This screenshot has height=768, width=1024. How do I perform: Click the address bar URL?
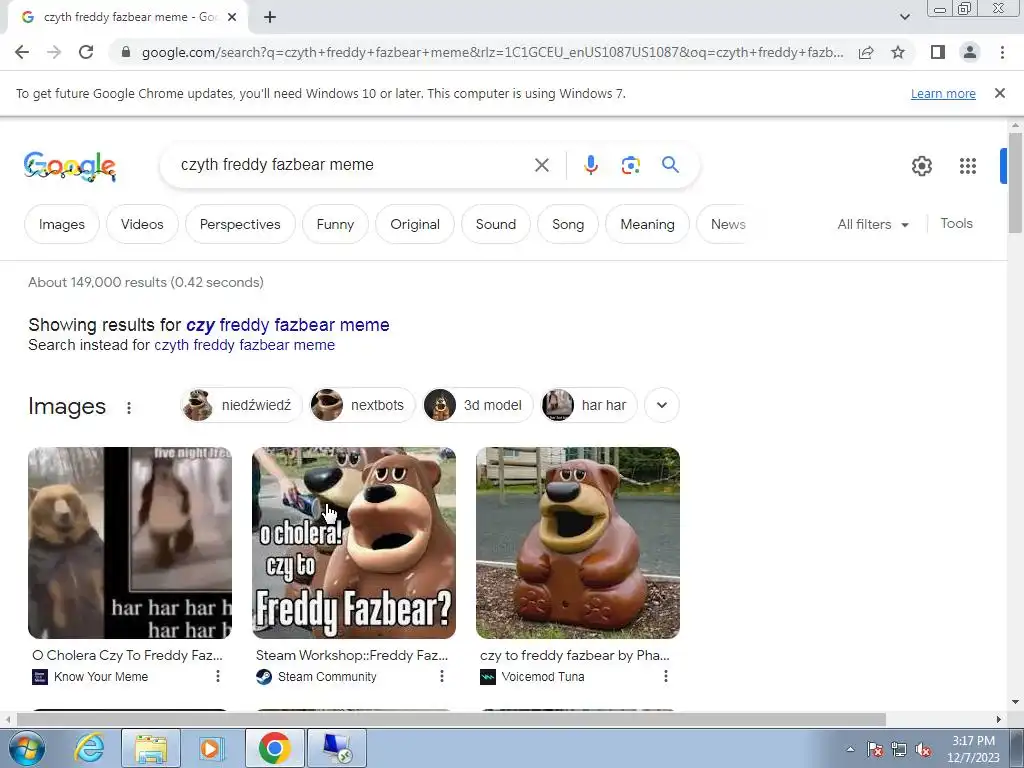[492, 52]
